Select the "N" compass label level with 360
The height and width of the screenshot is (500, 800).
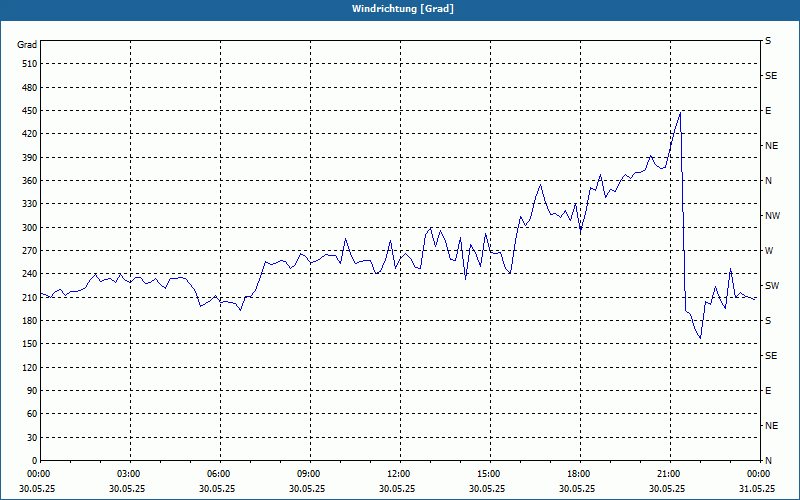click(768, 181)
